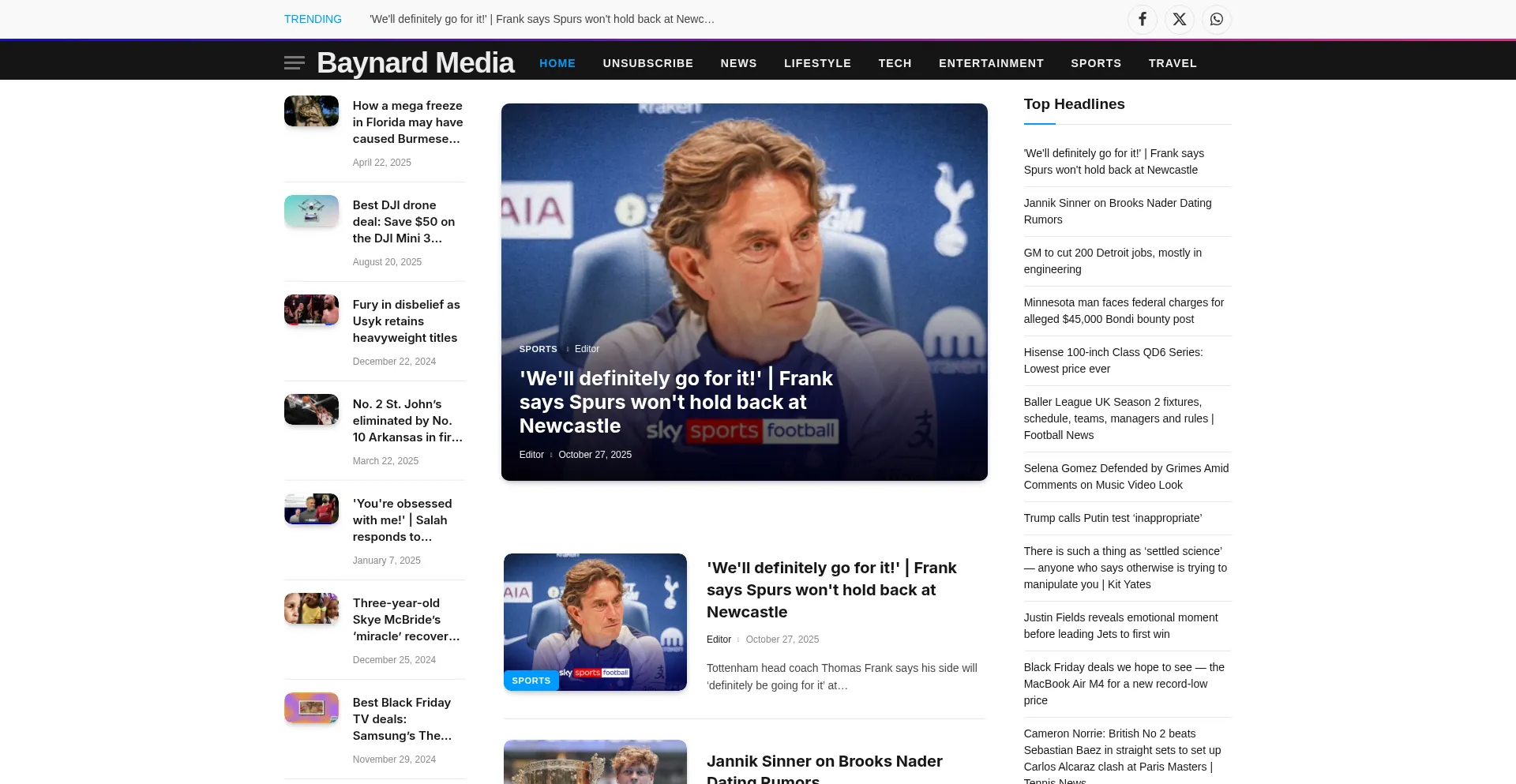Go to the Lifestyle section

(817, 63)
